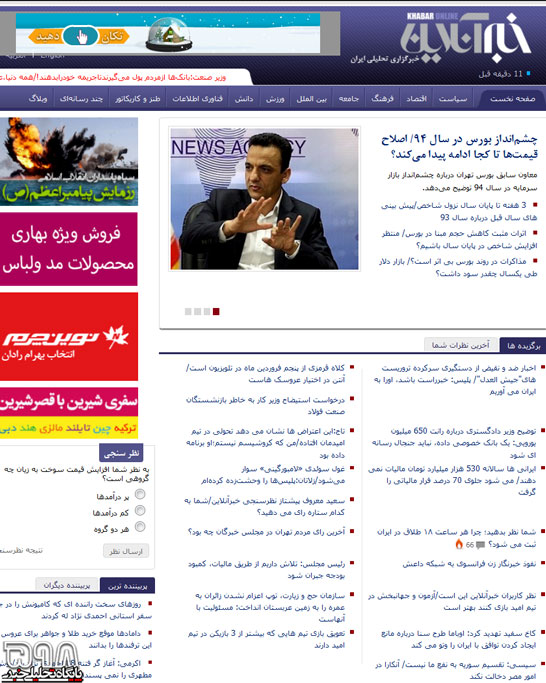Select the فرهنگ menu item
The image size is (546, 683).
coord(382,99)
